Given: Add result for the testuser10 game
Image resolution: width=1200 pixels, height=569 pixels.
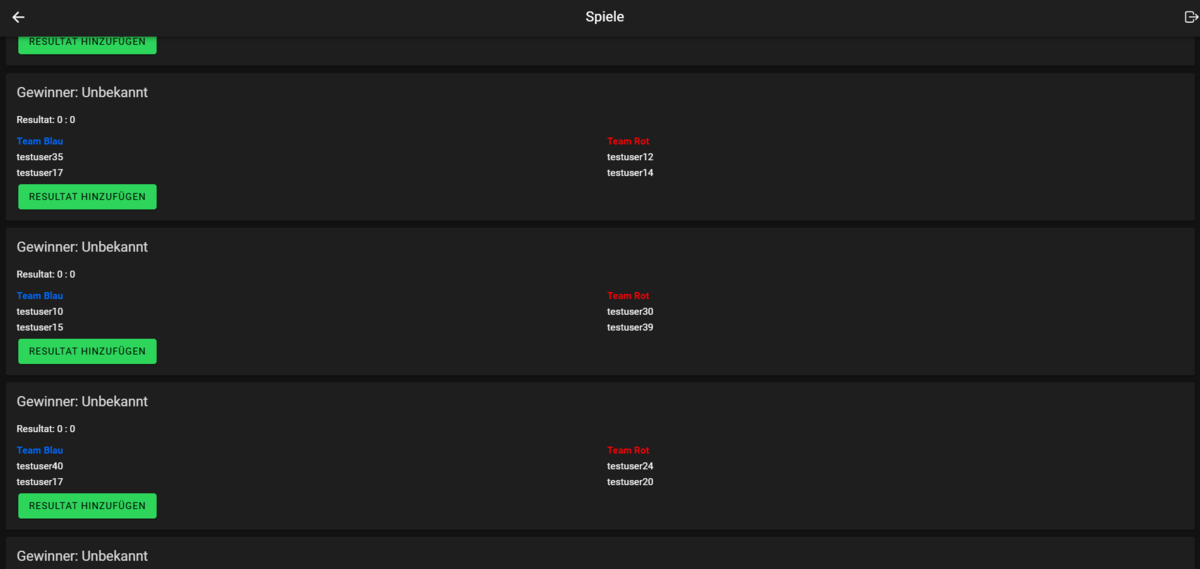Looking at the screenshot, I should click(x=87, y=351).
